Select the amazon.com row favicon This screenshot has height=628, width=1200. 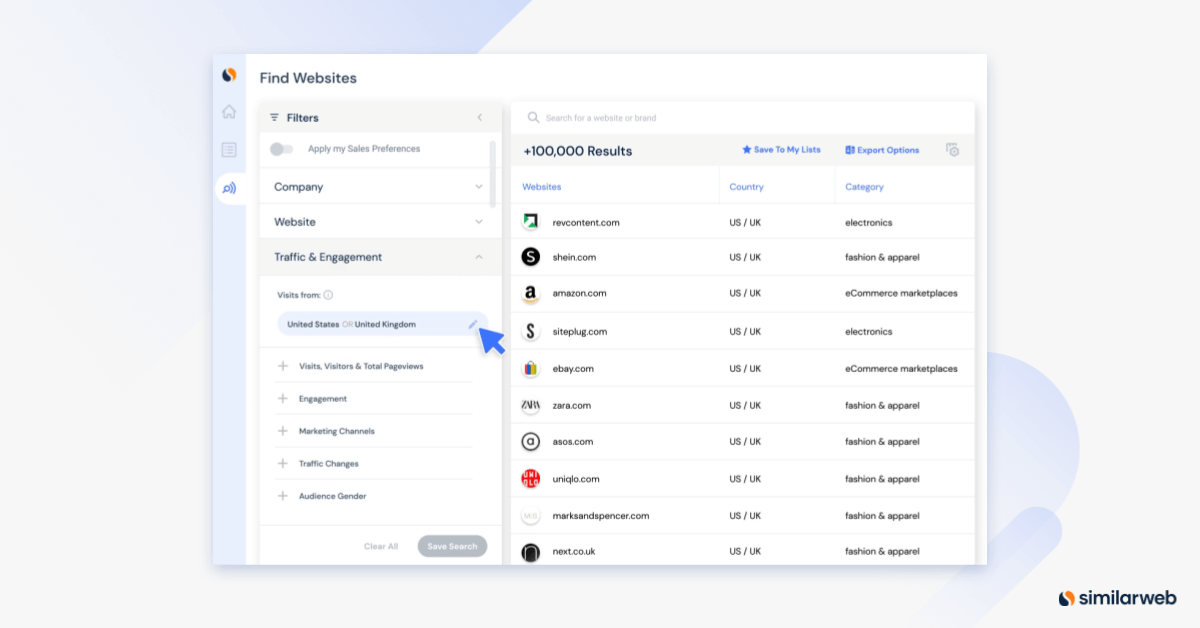529,293
